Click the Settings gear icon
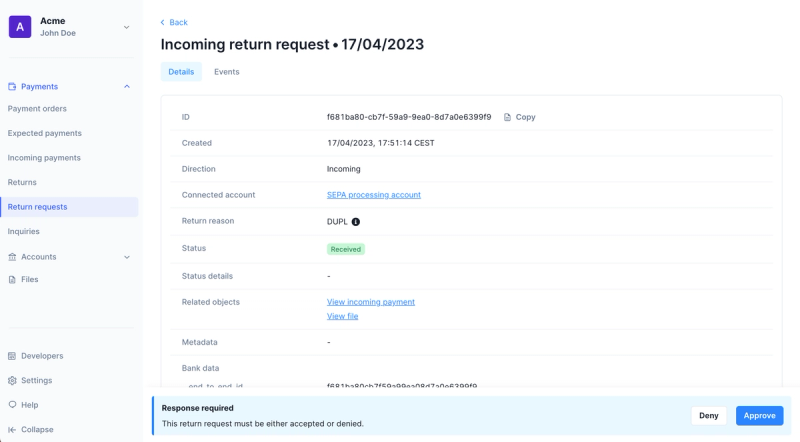The height and width of the screenshot is (442, 800). click(12, 381)
